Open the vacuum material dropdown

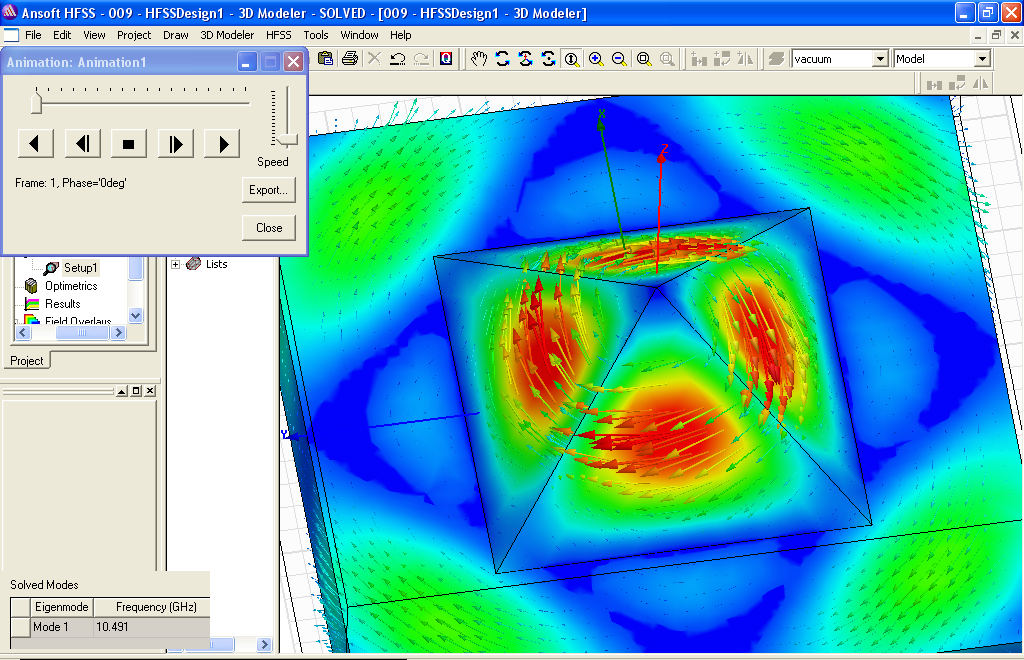pos(880,59)
